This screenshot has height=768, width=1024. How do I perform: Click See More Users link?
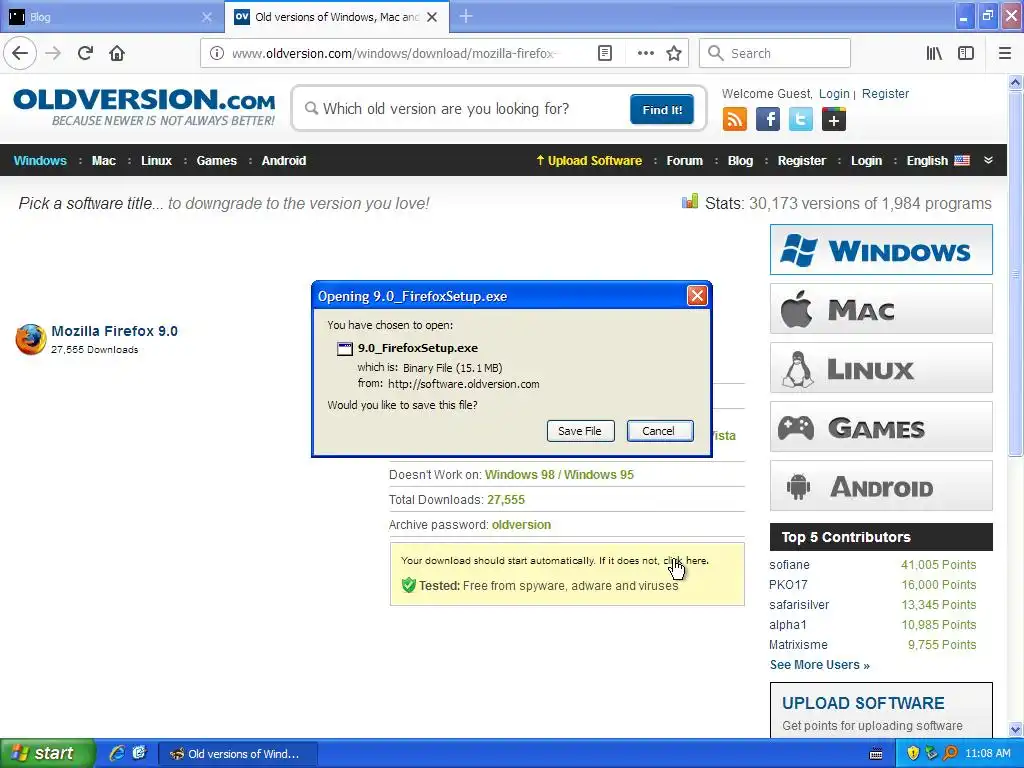pos(820,664)
